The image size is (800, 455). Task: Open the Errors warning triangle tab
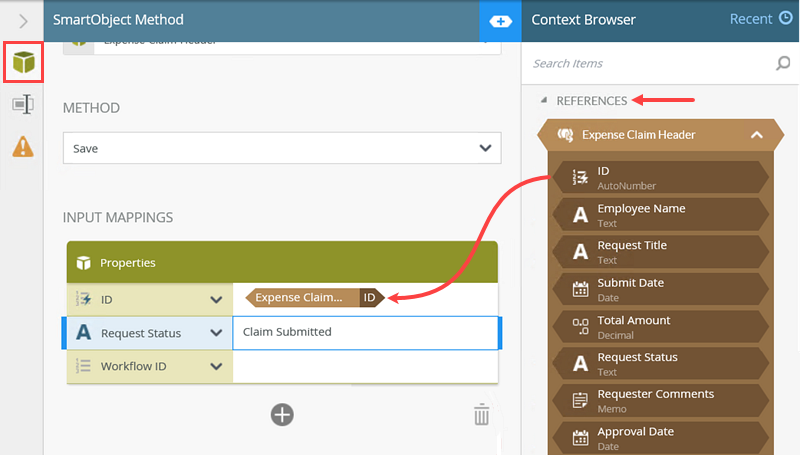(x=23, y=147)
